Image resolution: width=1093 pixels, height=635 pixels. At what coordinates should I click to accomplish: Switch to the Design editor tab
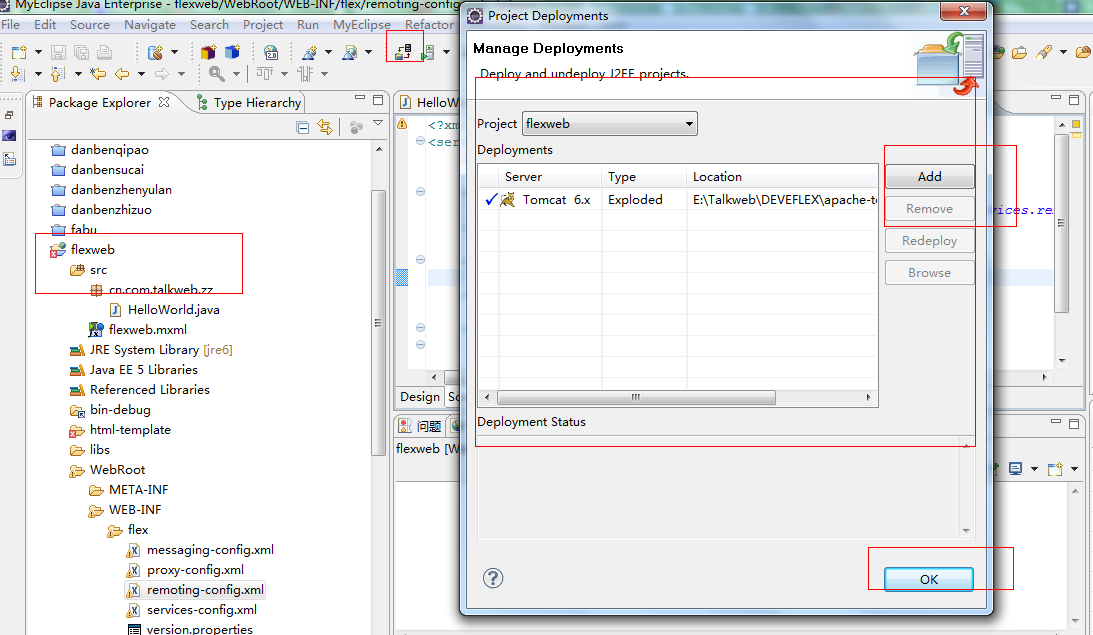click(420, 397)
